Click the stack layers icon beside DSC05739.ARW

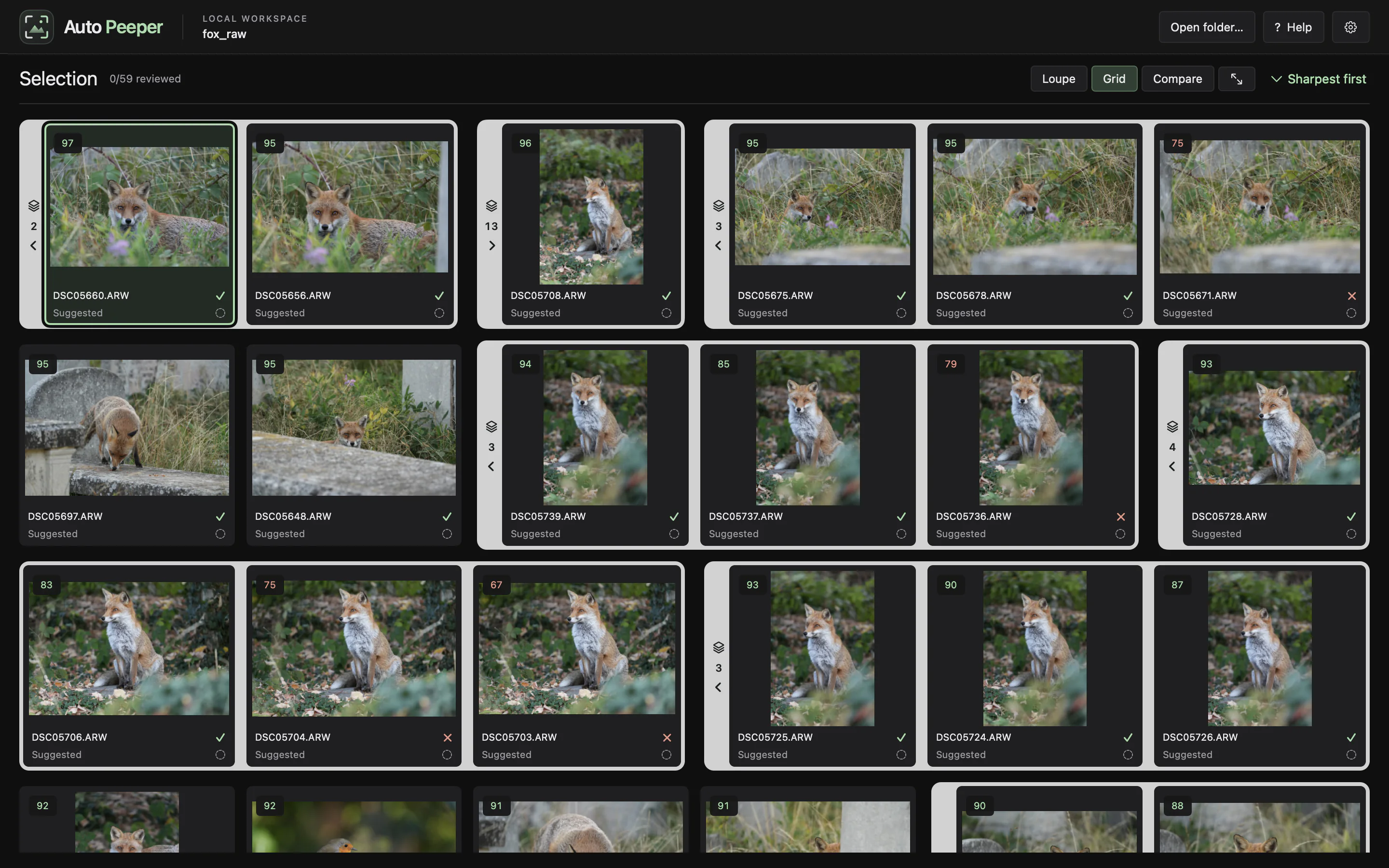[491, 427]
